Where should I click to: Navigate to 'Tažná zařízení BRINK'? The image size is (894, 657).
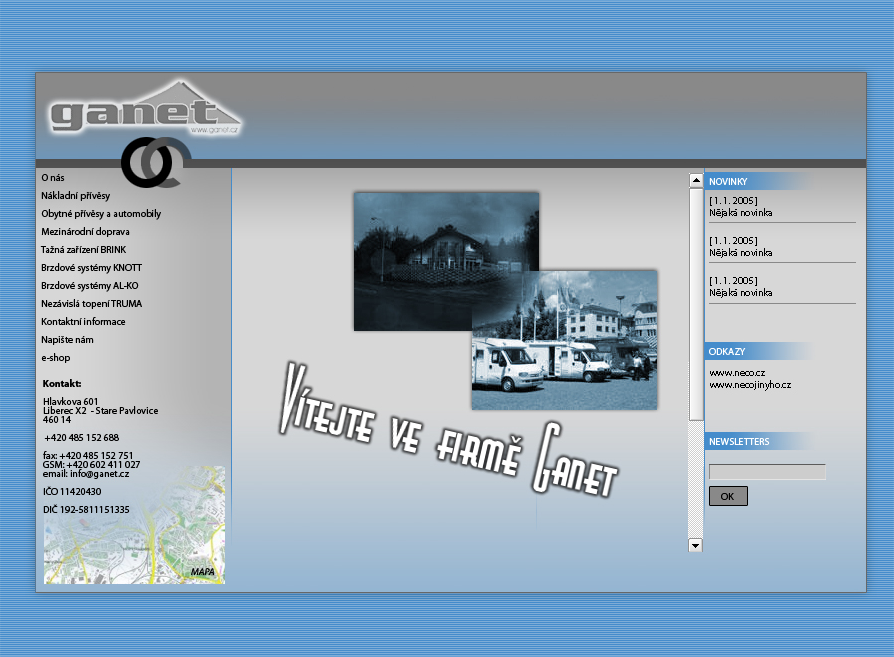click(84, 249)
